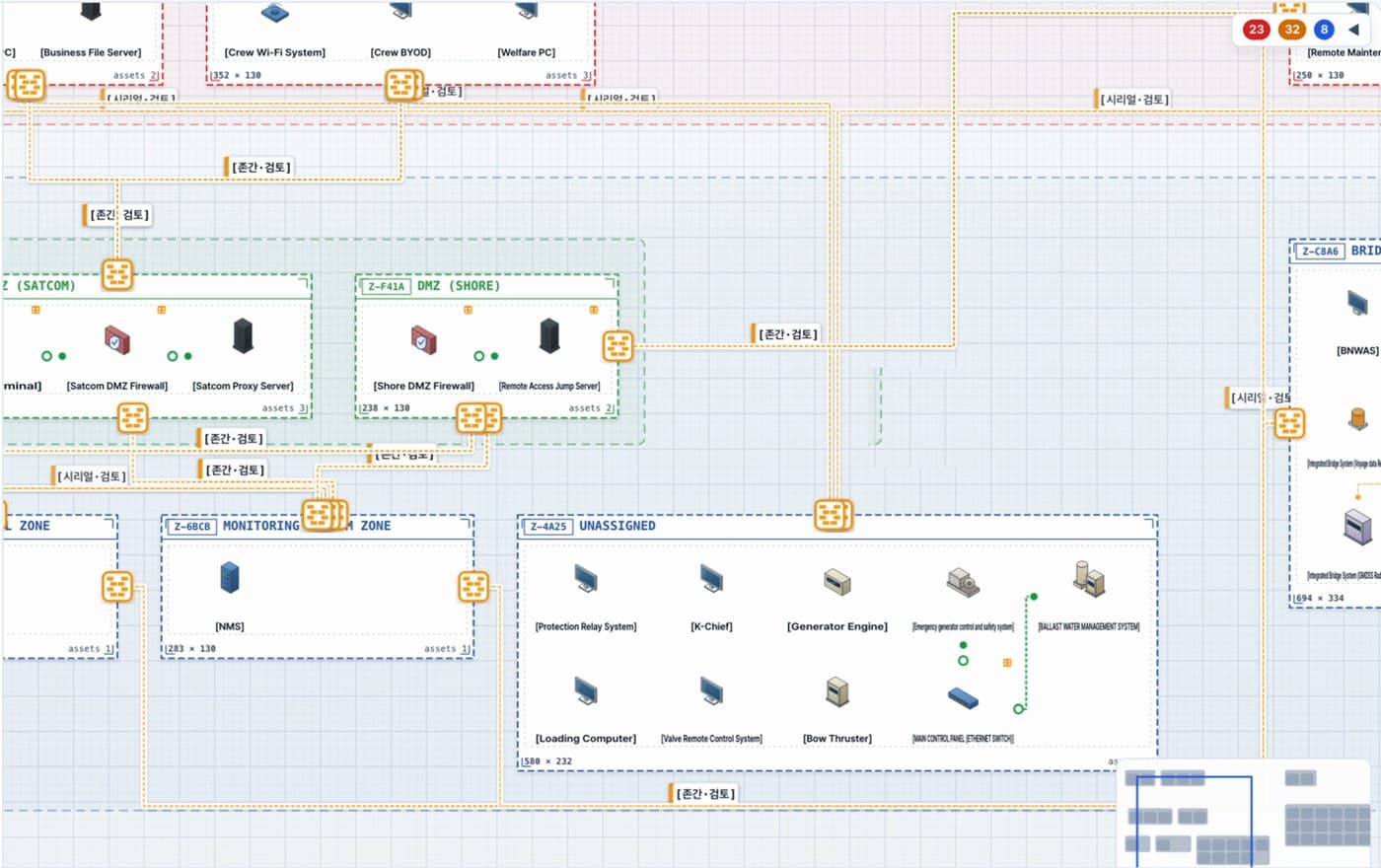Select the Business File Server asset icon

click(x=91, y=11)
